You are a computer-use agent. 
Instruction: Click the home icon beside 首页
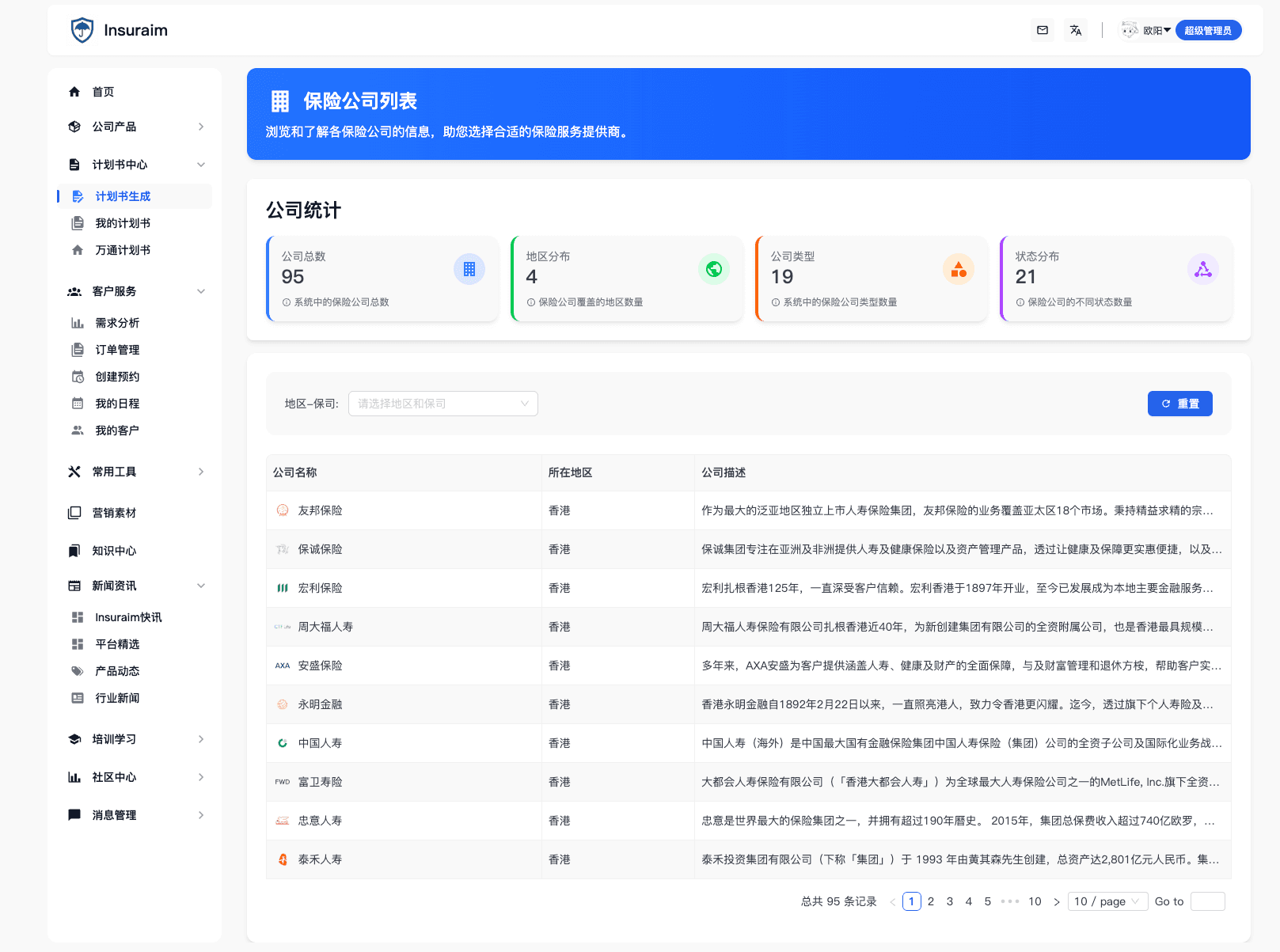point(74,91)
